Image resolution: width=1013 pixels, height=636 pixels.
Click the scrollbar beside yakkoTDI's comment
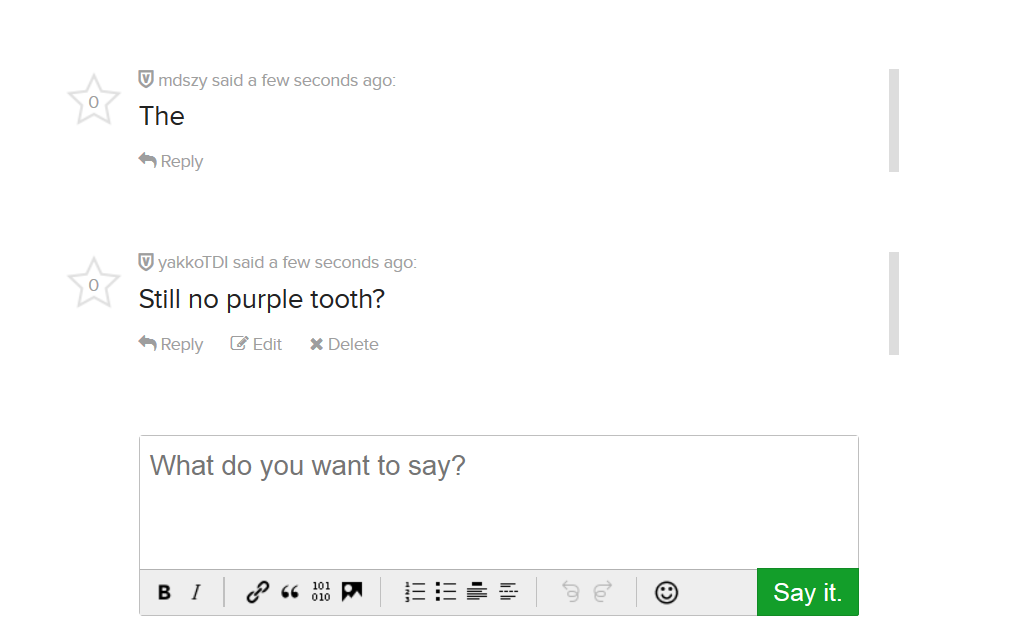point(896,302)
